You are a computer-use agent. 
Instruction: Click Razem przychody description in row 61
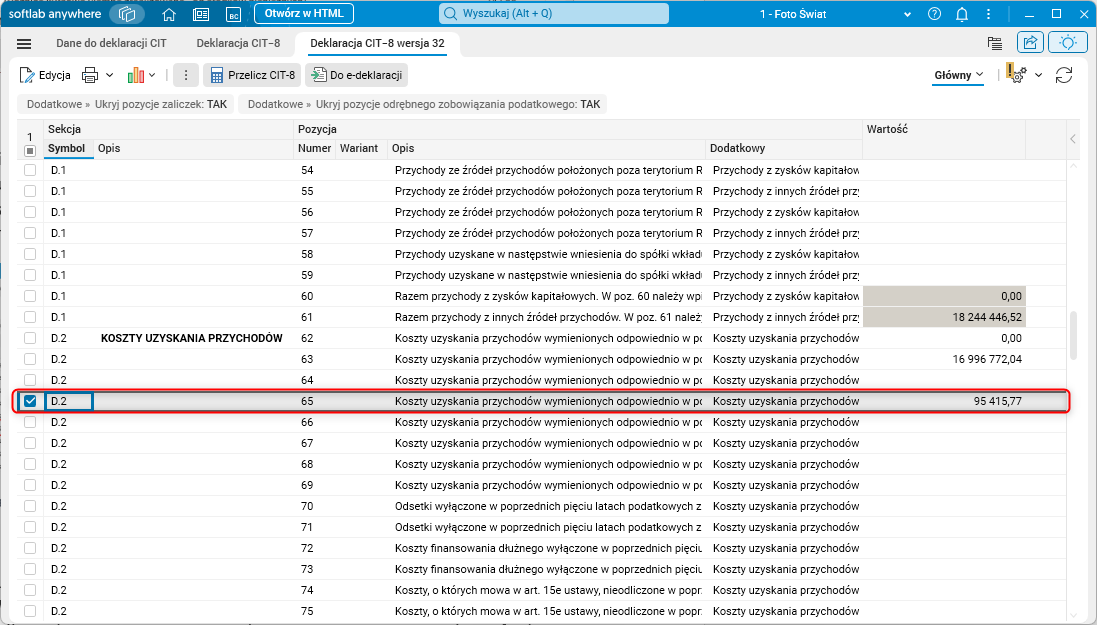548,317
